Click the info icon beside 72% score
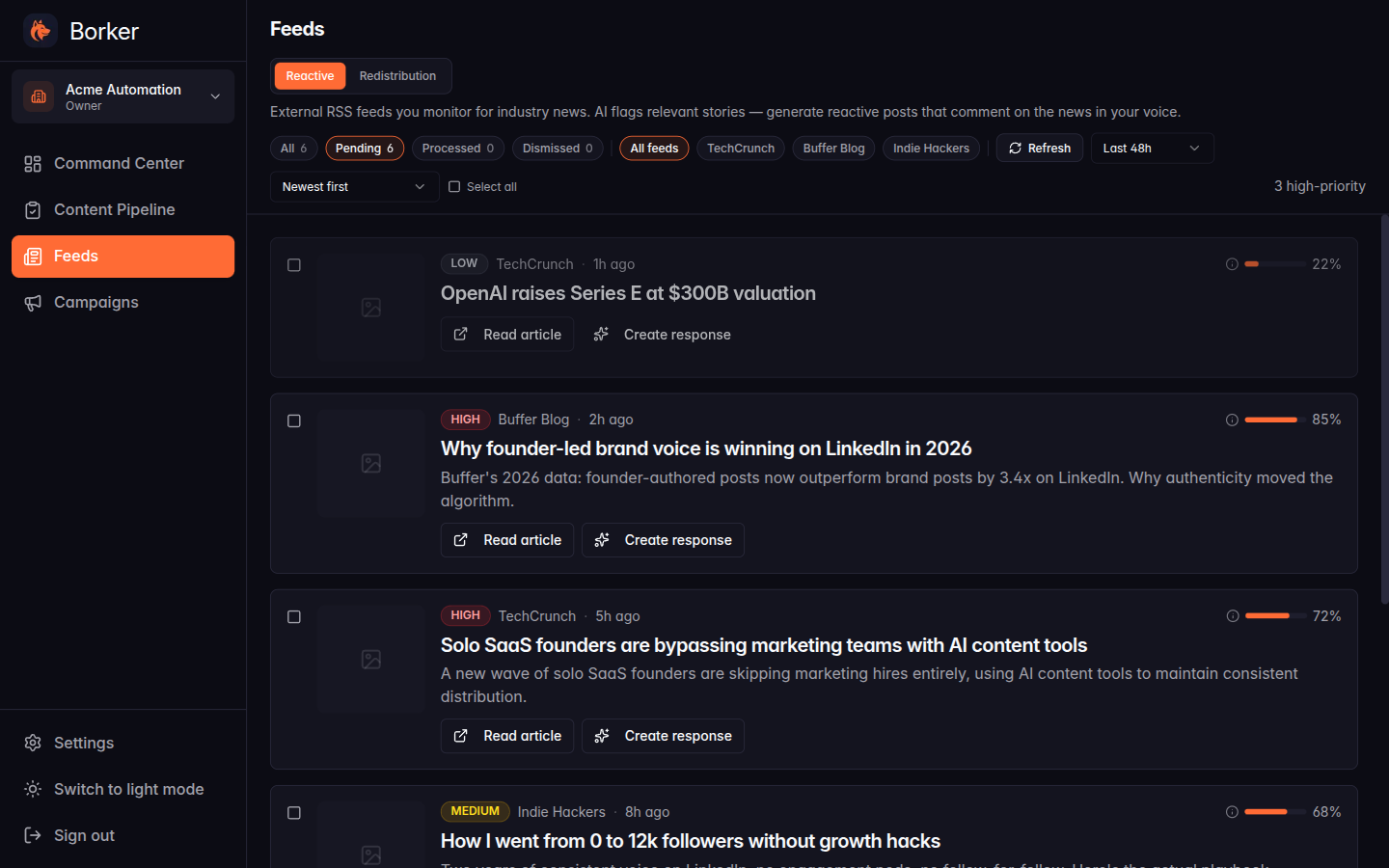This screenshot has height=868, width=1389. click(x=1232, y=616)
